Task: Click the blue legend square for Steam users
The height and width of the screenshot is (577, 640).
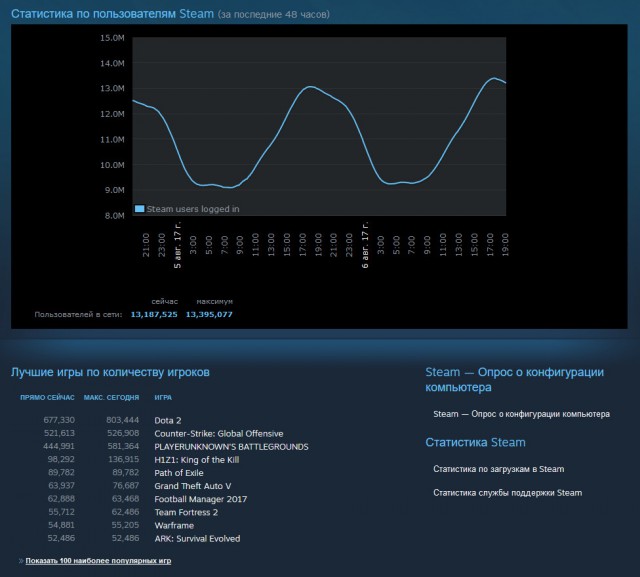Action: (139, 209)
